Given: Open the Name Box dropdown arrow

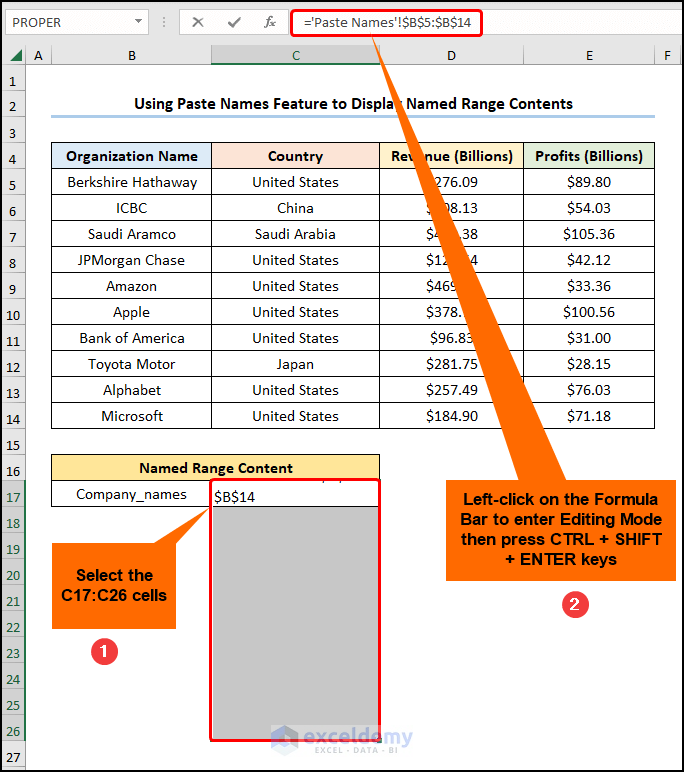Looking at the screenshot, I should pyautogui.click(x=138, y=22).
